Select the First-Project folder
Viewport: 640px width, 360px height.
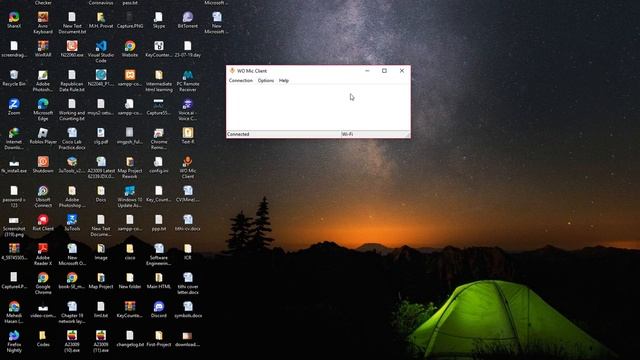point(159,339)
